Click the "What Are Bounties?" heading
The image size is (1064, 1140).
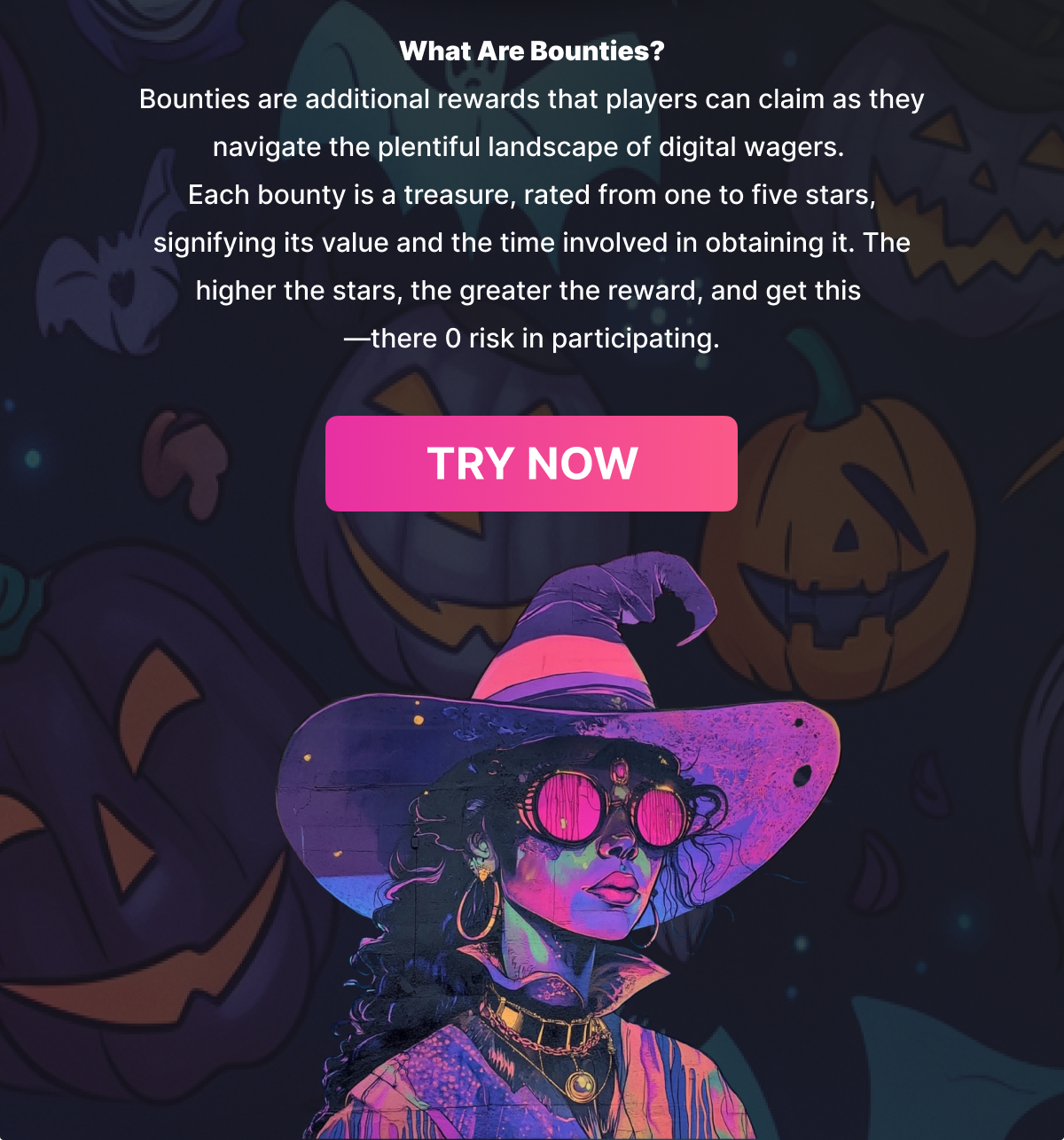(x=532, y=51)
